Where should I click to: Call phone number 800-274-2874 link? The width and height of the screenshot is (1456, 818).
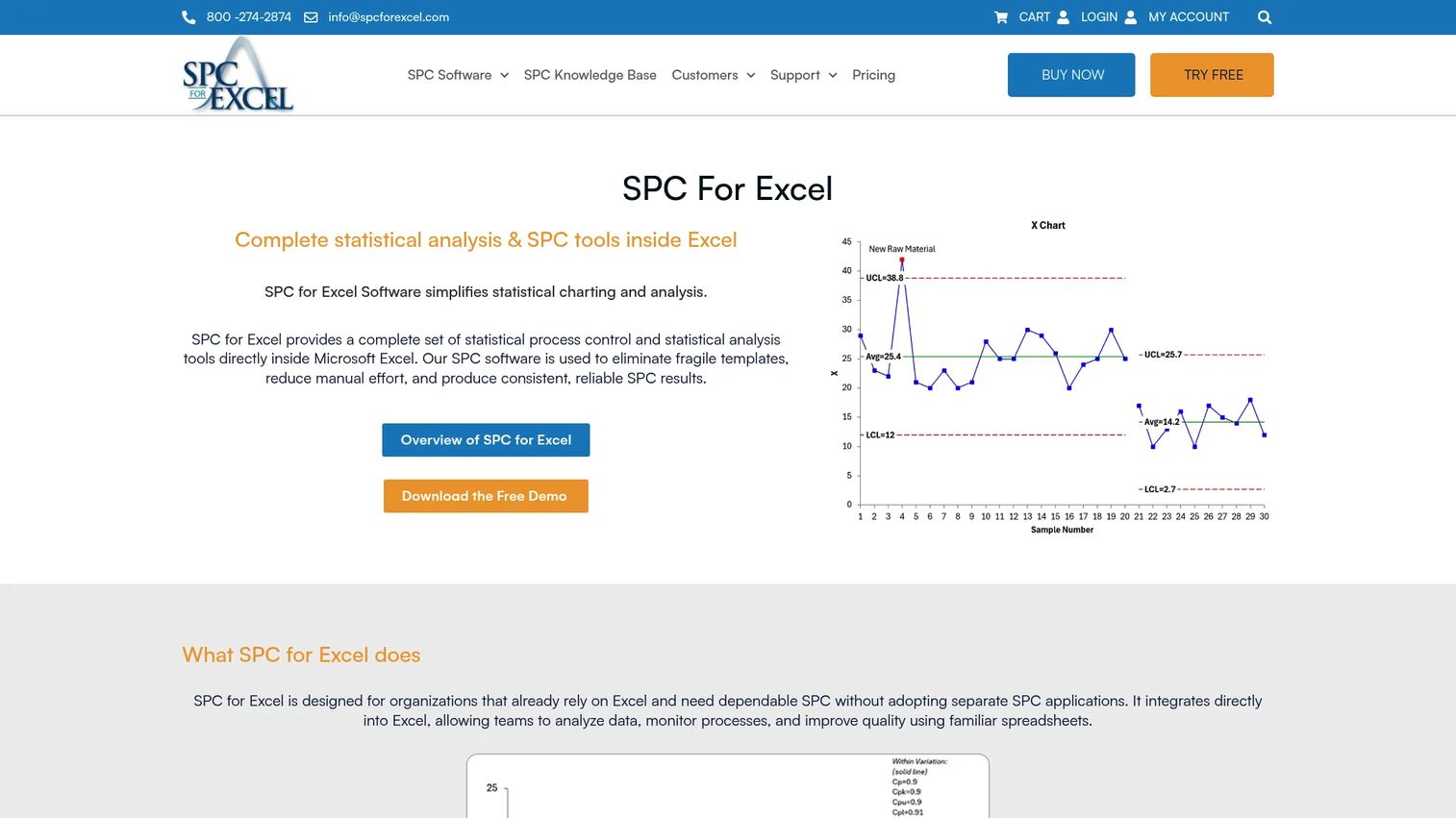(248, 17)
